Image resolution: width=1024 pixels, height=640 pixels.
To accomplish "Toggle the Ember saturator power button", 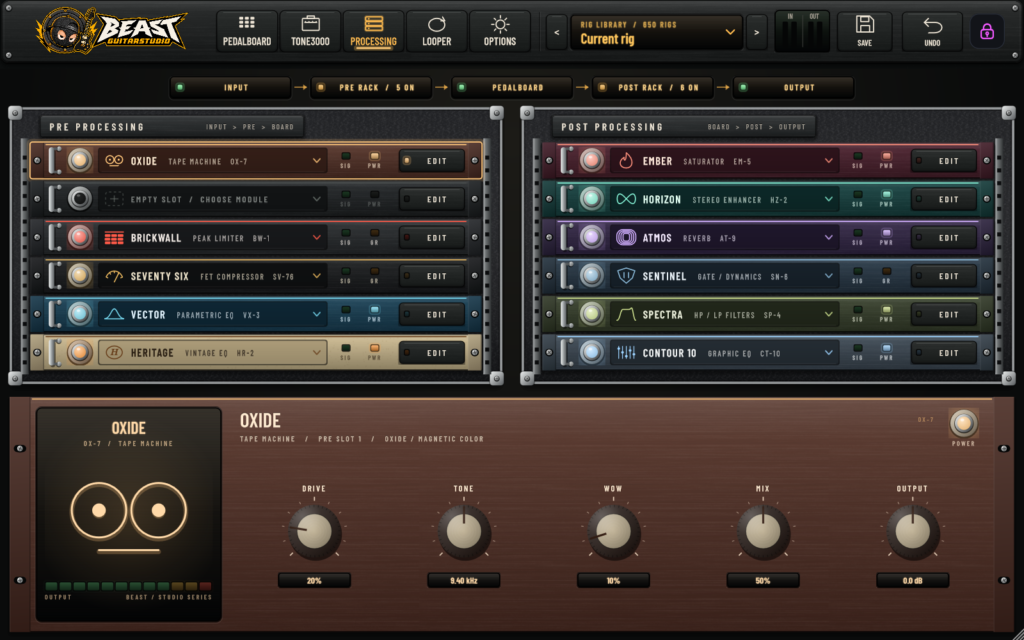I will point(592,161).
